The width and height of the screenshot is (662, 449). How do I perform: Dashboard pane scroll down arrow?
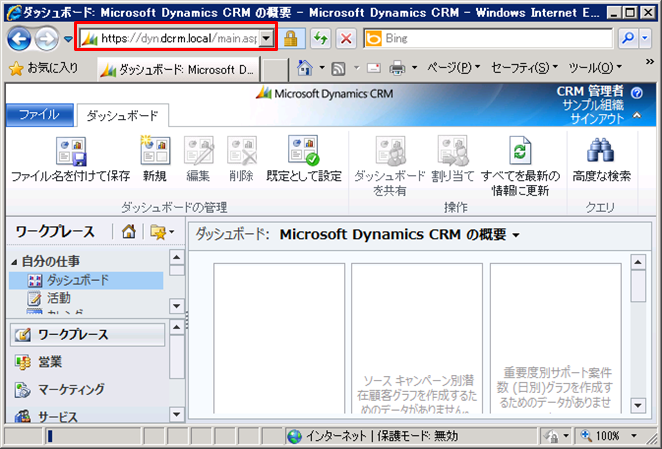point(638,406)
